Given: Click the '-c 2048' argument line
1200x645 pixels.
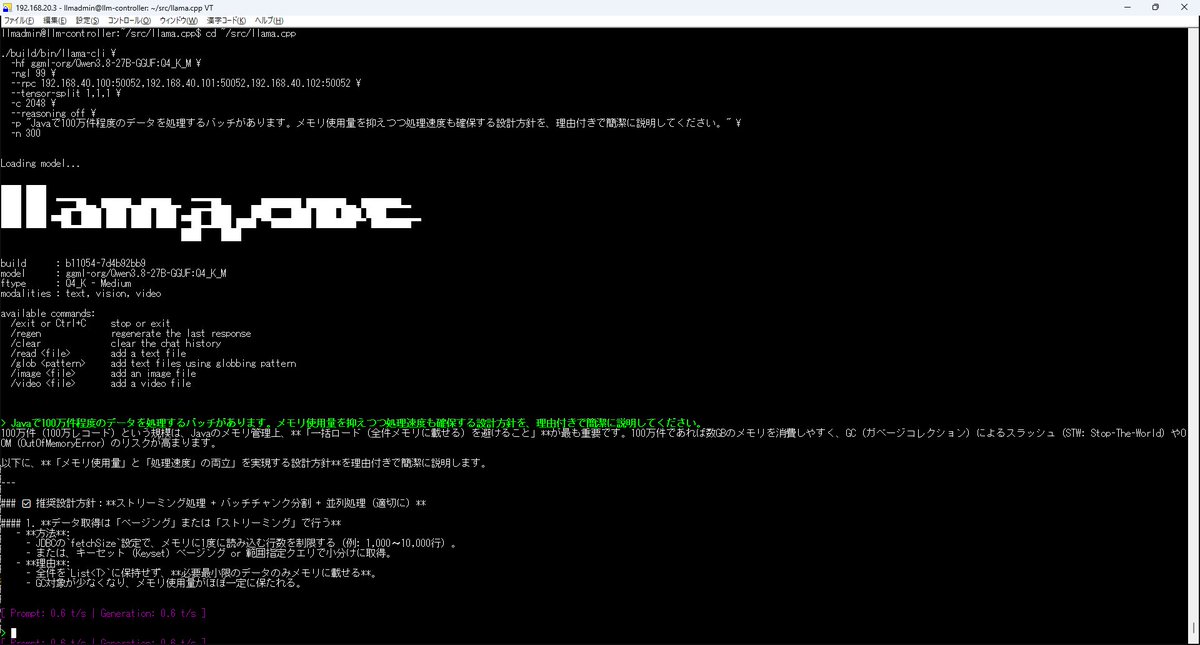Looking at the screenshot, I should (35, 103).
